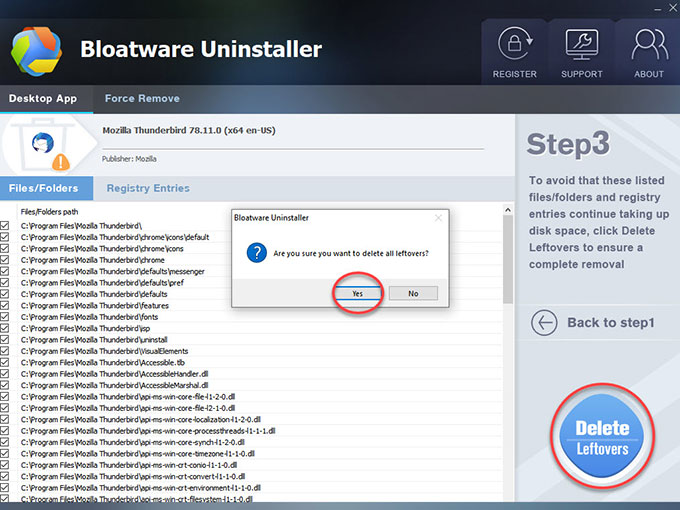
Task: Confirm deletion by clicking Yes
Action: click(x=357, y=294)
